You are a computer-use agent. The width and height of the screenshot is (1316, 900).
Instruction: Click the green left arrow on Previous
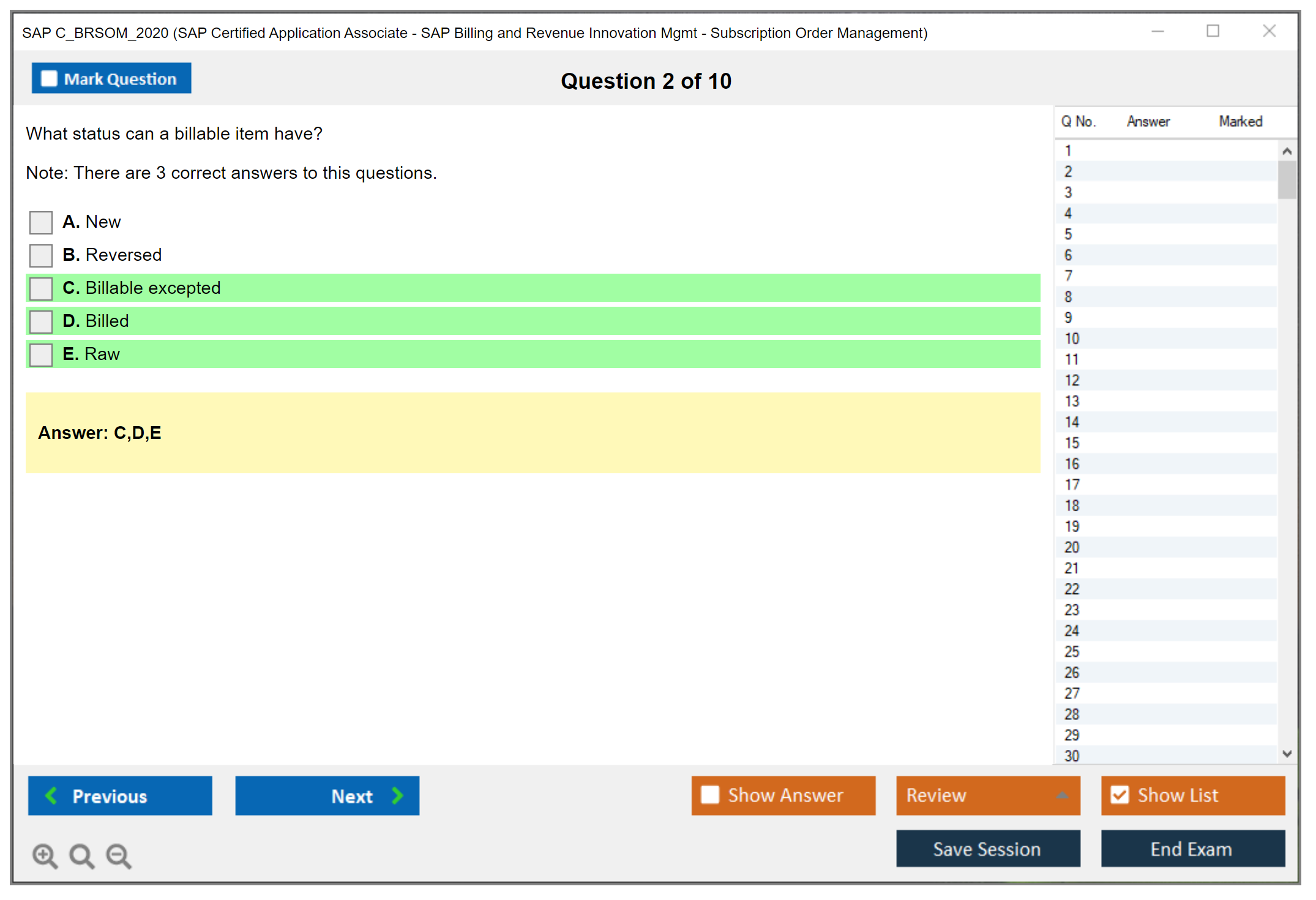[x=52, y=795]
